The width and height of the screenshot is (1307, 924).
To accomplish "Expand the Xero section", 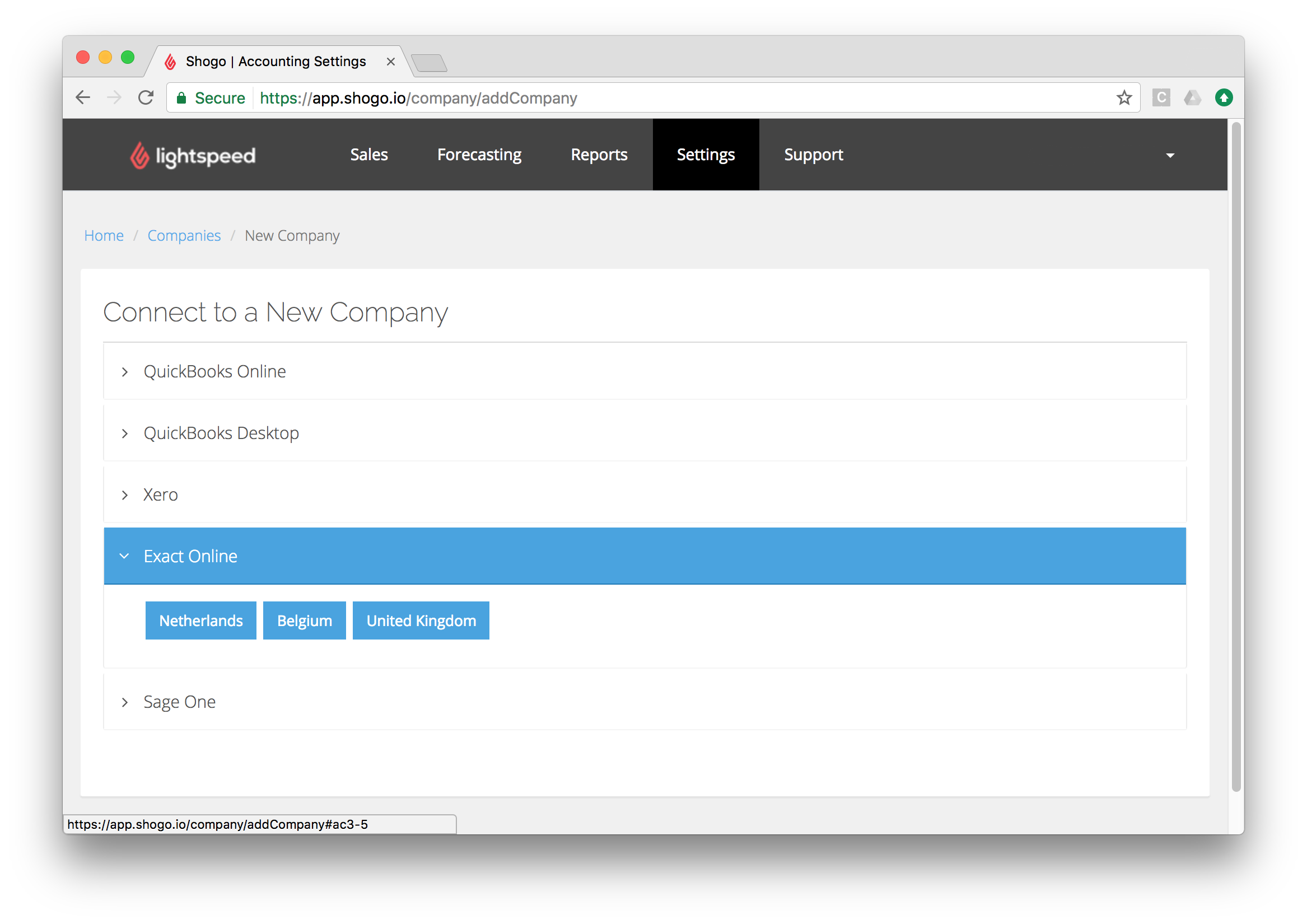I will coord(160,494).
